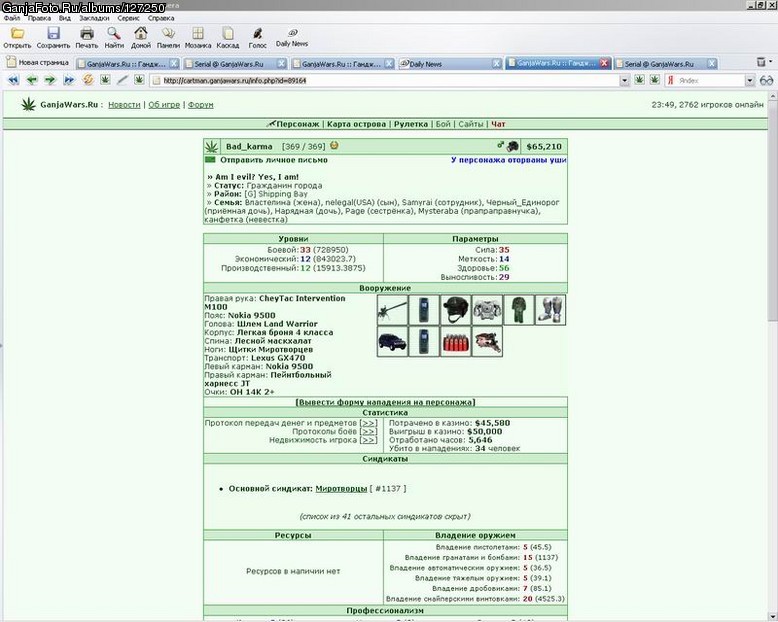This screenshot has height=622, width=778.
Task: Expand the address bar history dropdown
Action: 625,80
